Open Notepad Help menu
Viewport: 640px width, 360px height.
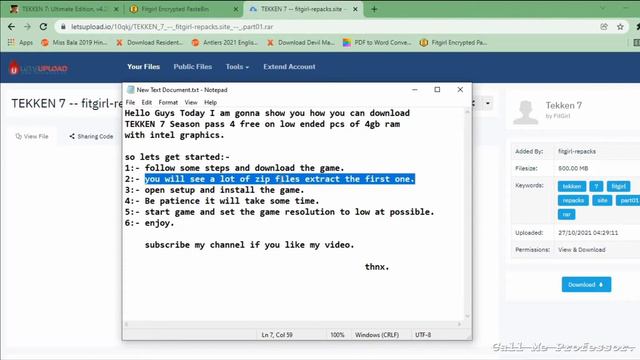210,102
